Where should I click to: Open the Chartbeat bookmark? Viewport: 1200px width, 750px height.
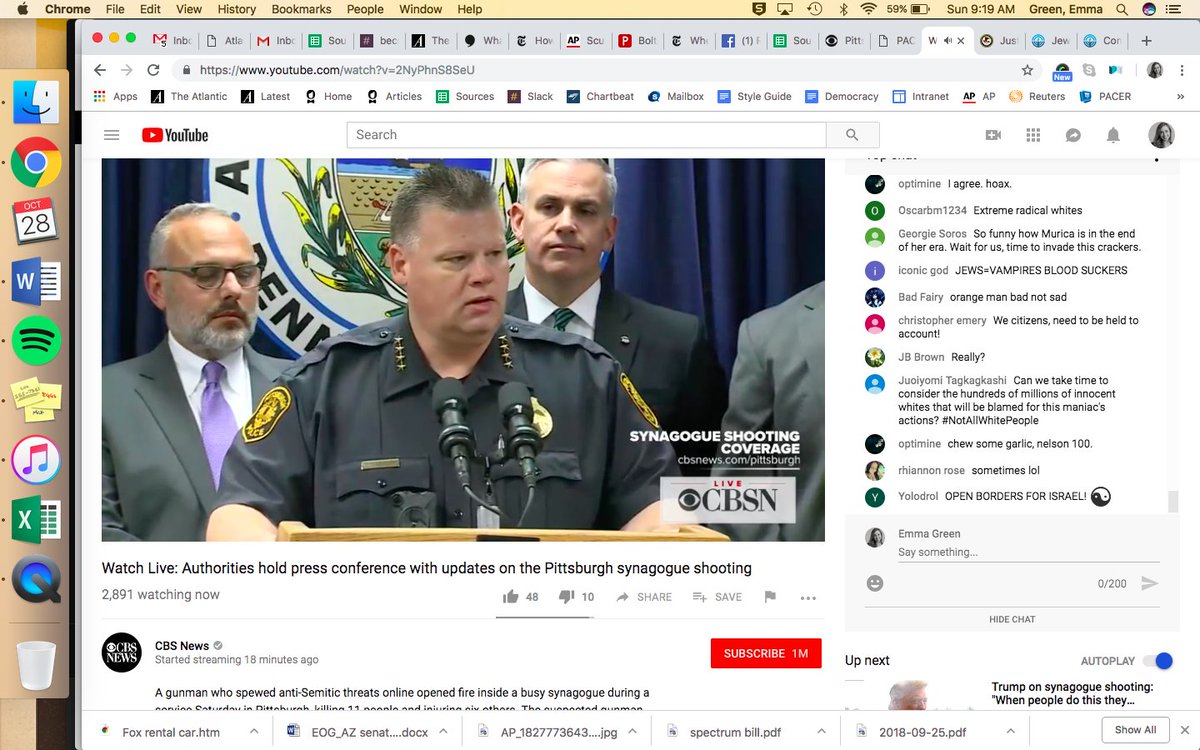[600, 97]
